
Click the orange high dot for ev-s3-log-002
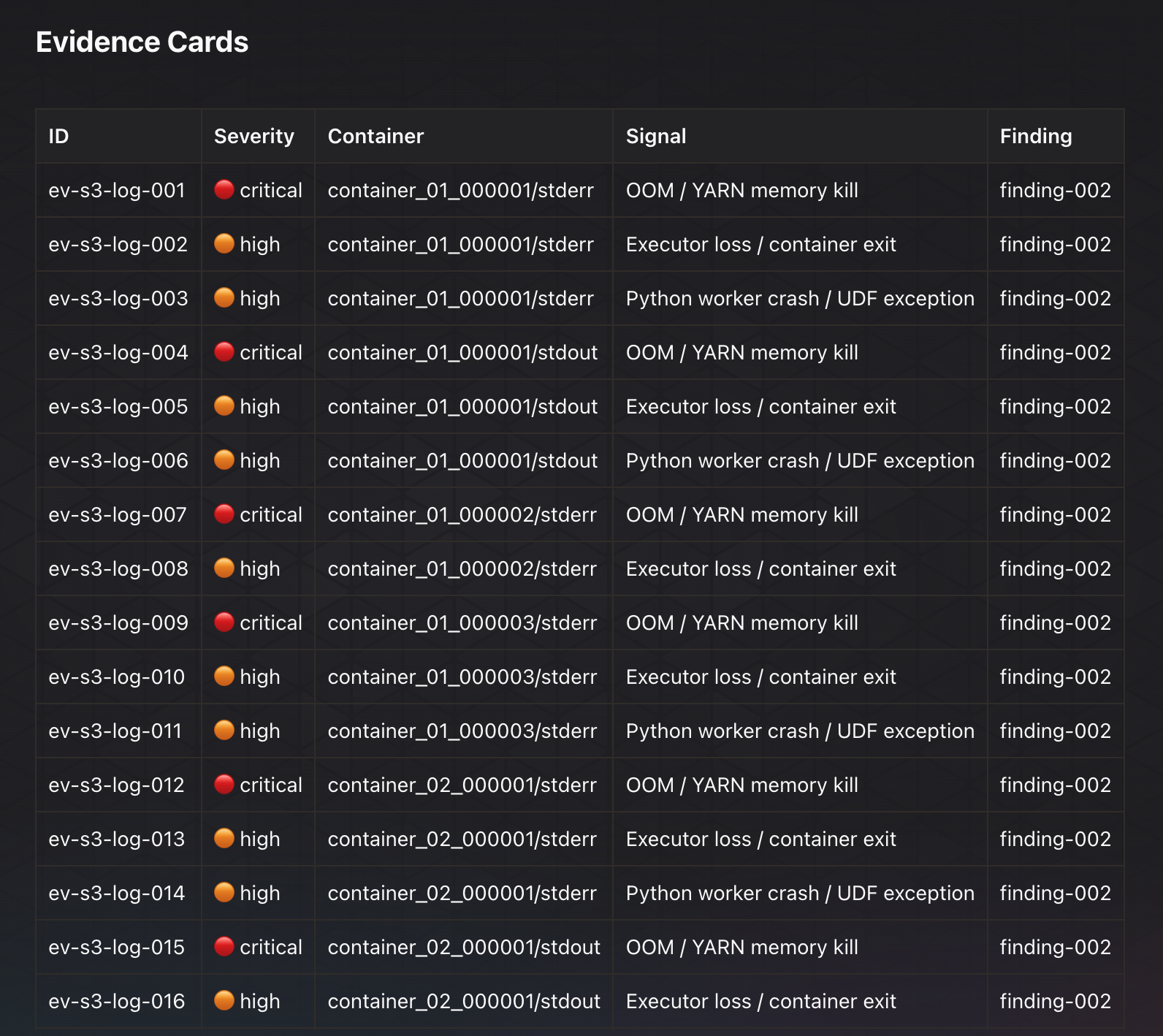(224, 244)
